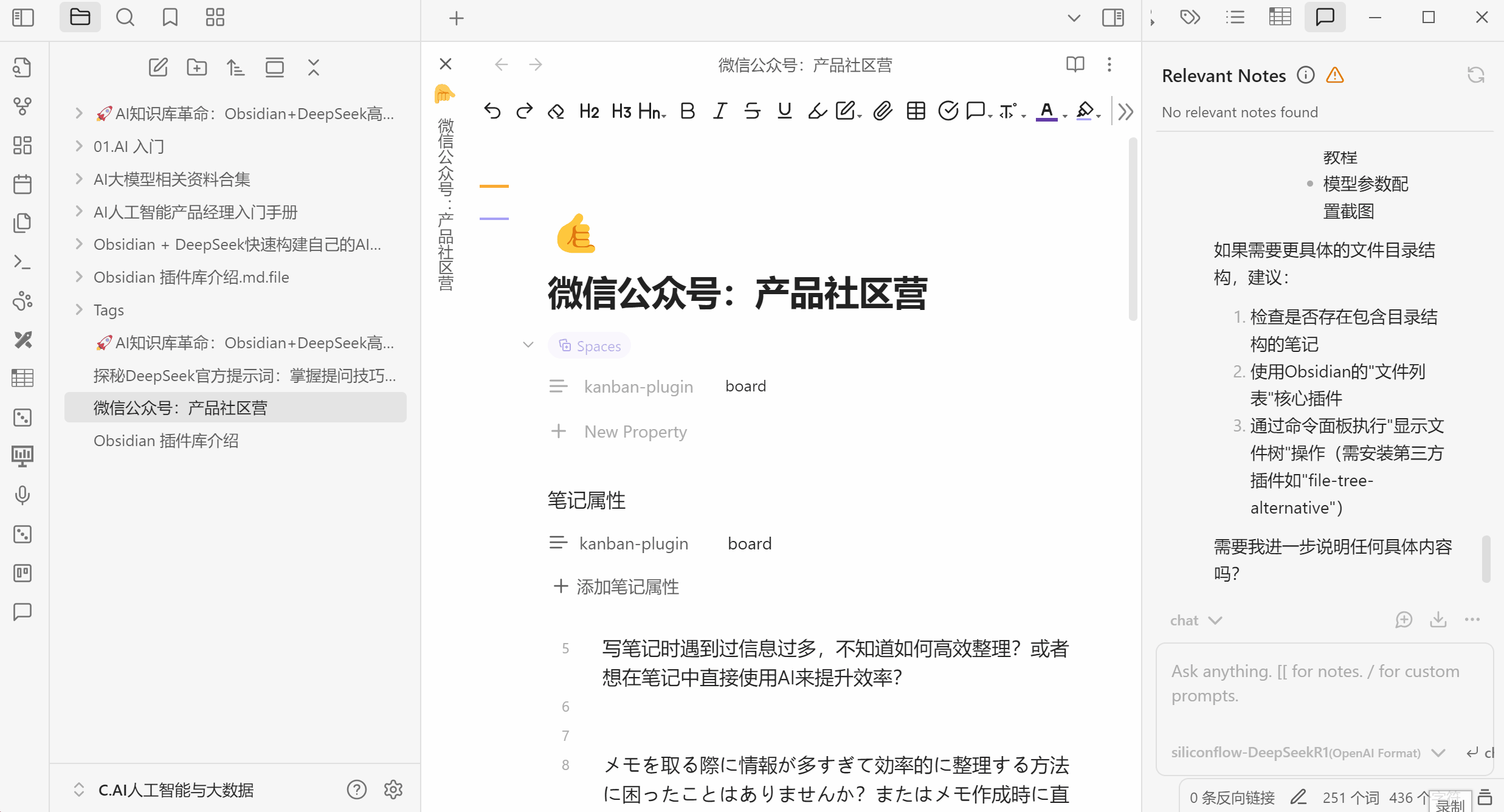
Task: Switch to the bookmarks tab
Action: pos(170,18)
